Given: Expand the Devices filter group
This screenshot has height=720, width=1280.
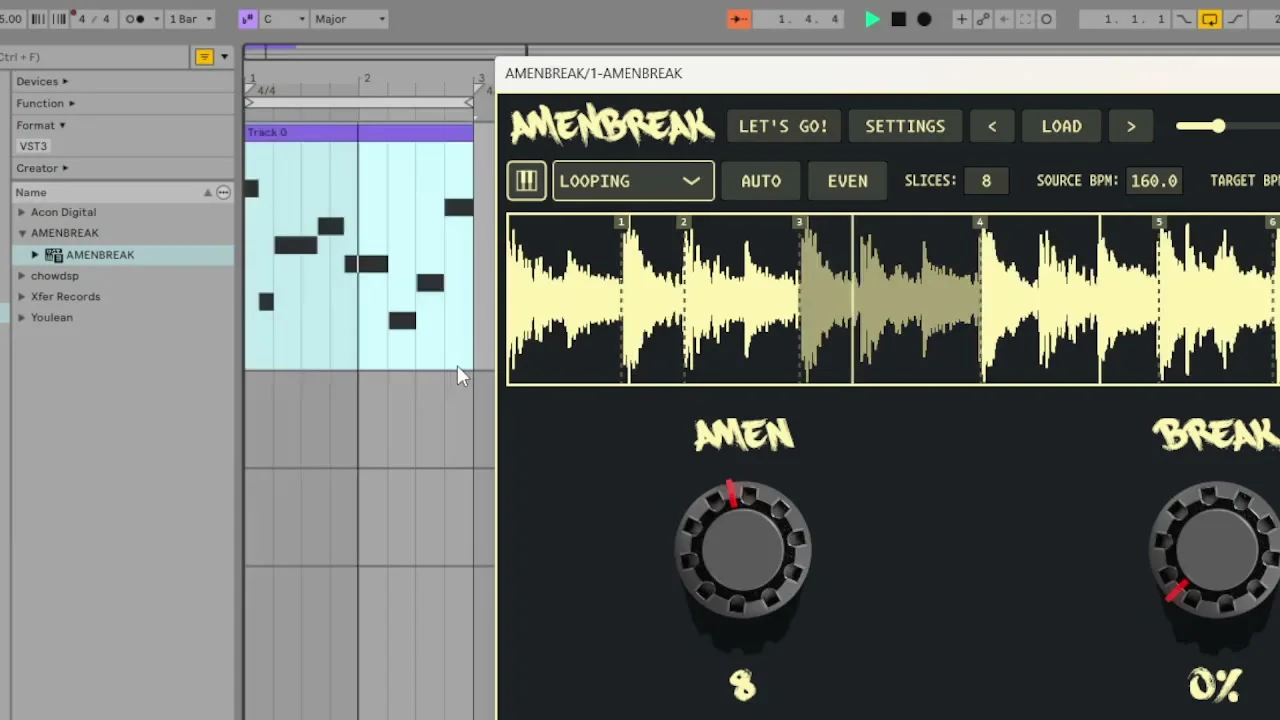Looking at the screenshot, I should (42, 81).
